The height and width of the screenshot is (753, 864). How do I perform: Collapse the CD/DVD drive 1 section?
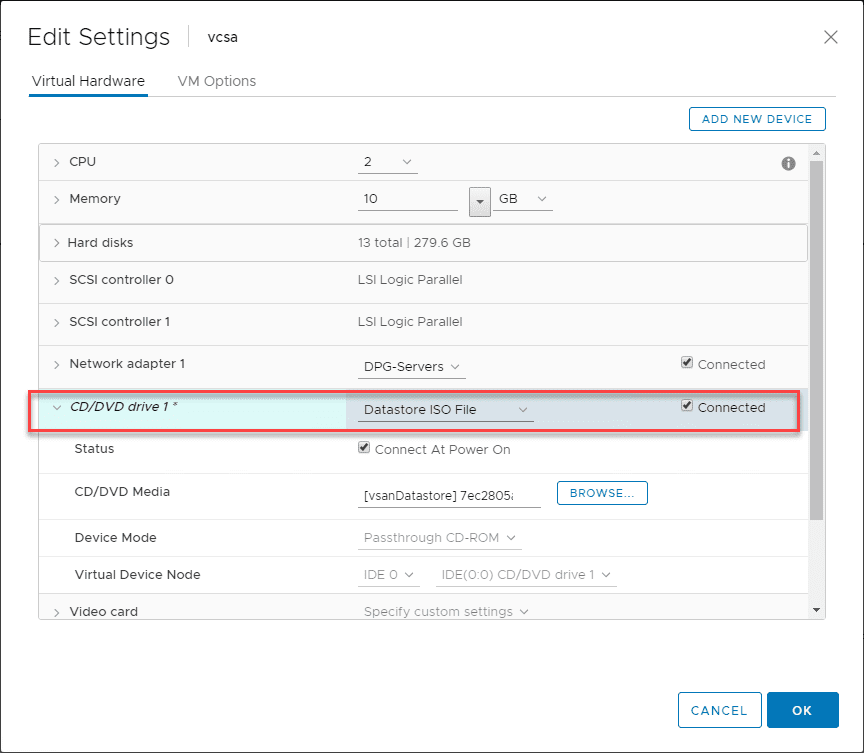coord(57,407)
